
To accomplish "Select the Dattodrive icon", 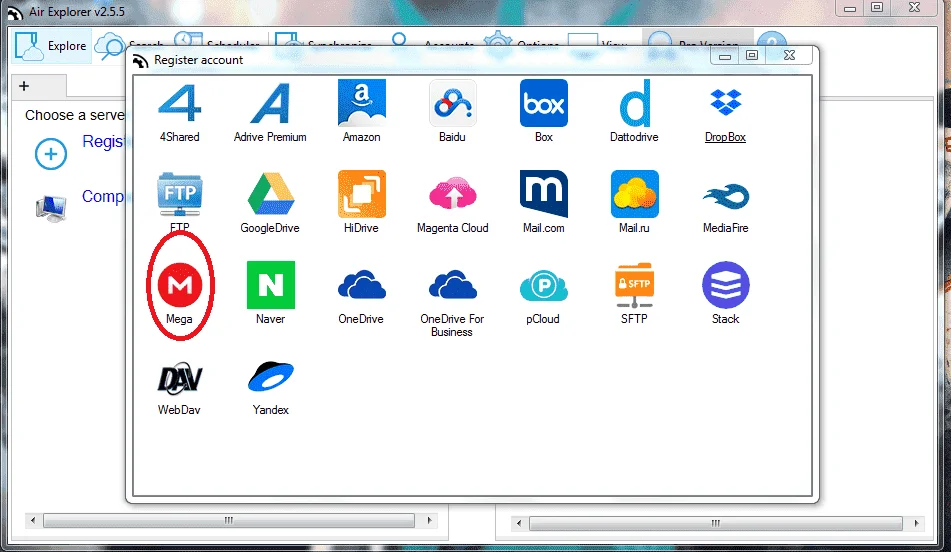I will click(634, 103).
